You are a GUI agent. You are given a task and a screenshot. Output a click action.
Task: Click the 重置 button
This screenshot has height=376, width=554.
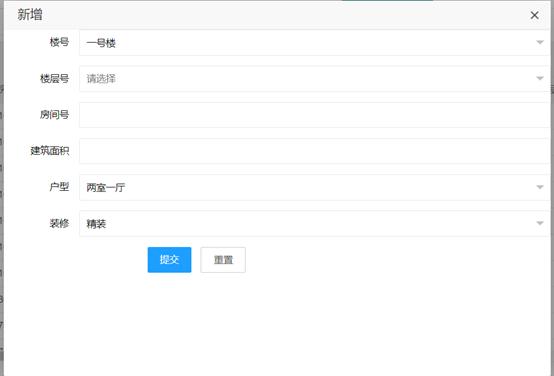[223, 260]
